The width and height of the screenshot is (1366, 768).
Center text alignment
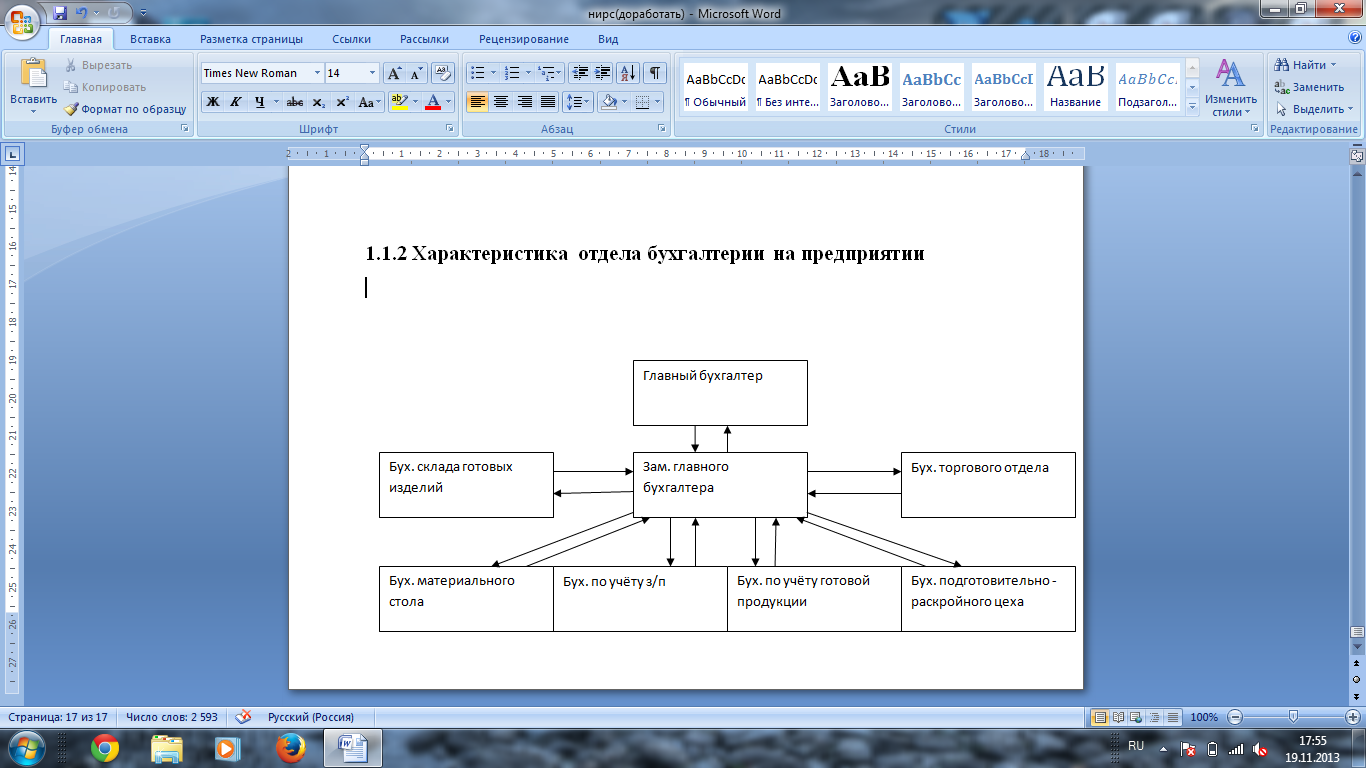pos(501,102)
